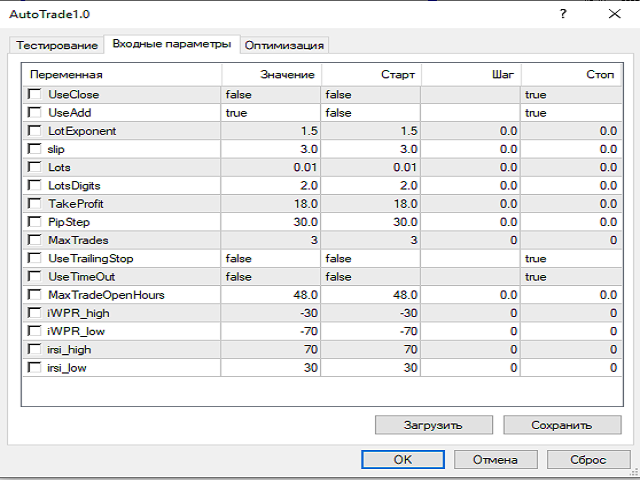Open the UseClose stop cell showing true
Image resolution: width=640 pixels, height=480 pixels.
[x=571, y=95]
